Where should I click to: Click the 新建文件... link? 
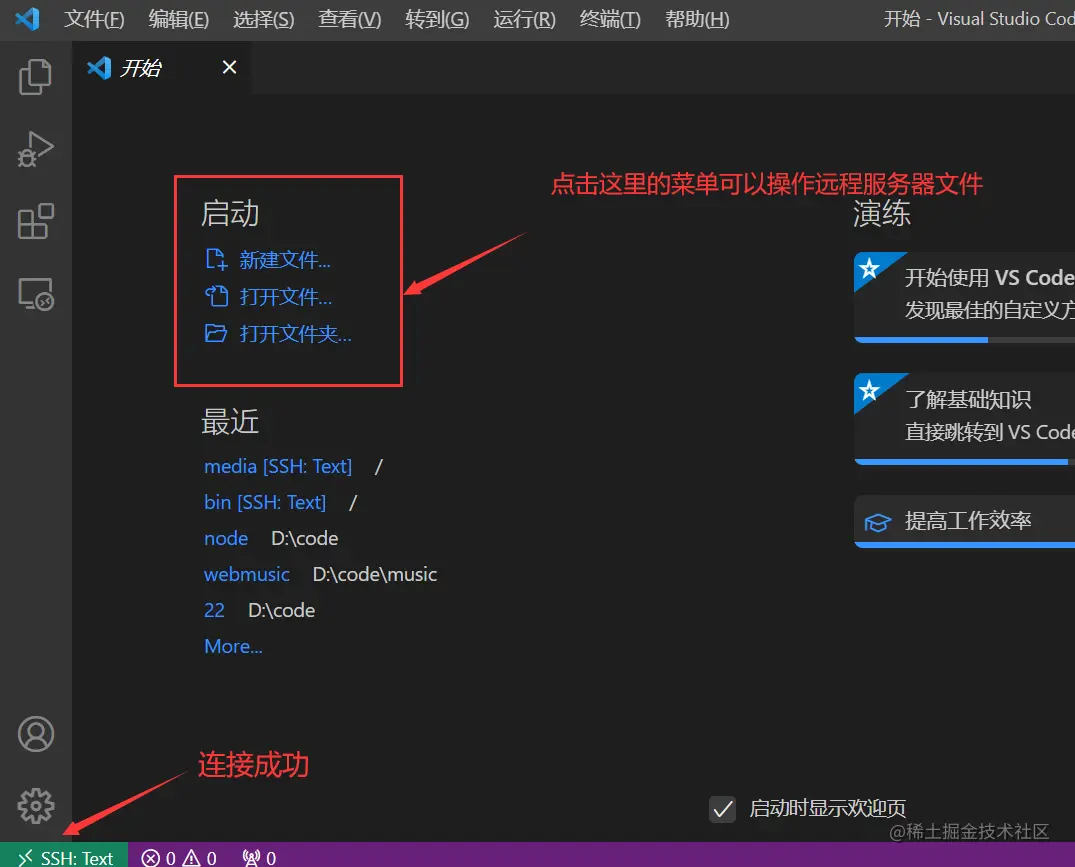click(285, 260)
